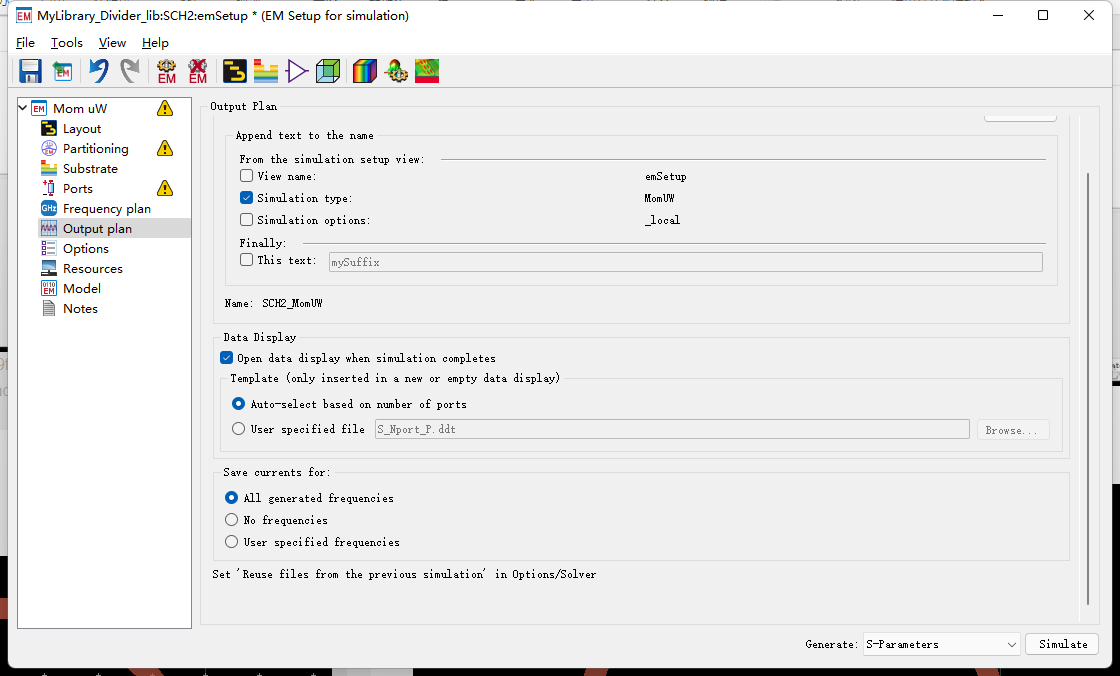Enable Simulation options checkbox
1120x676 pixels.
tap(246, 220)
